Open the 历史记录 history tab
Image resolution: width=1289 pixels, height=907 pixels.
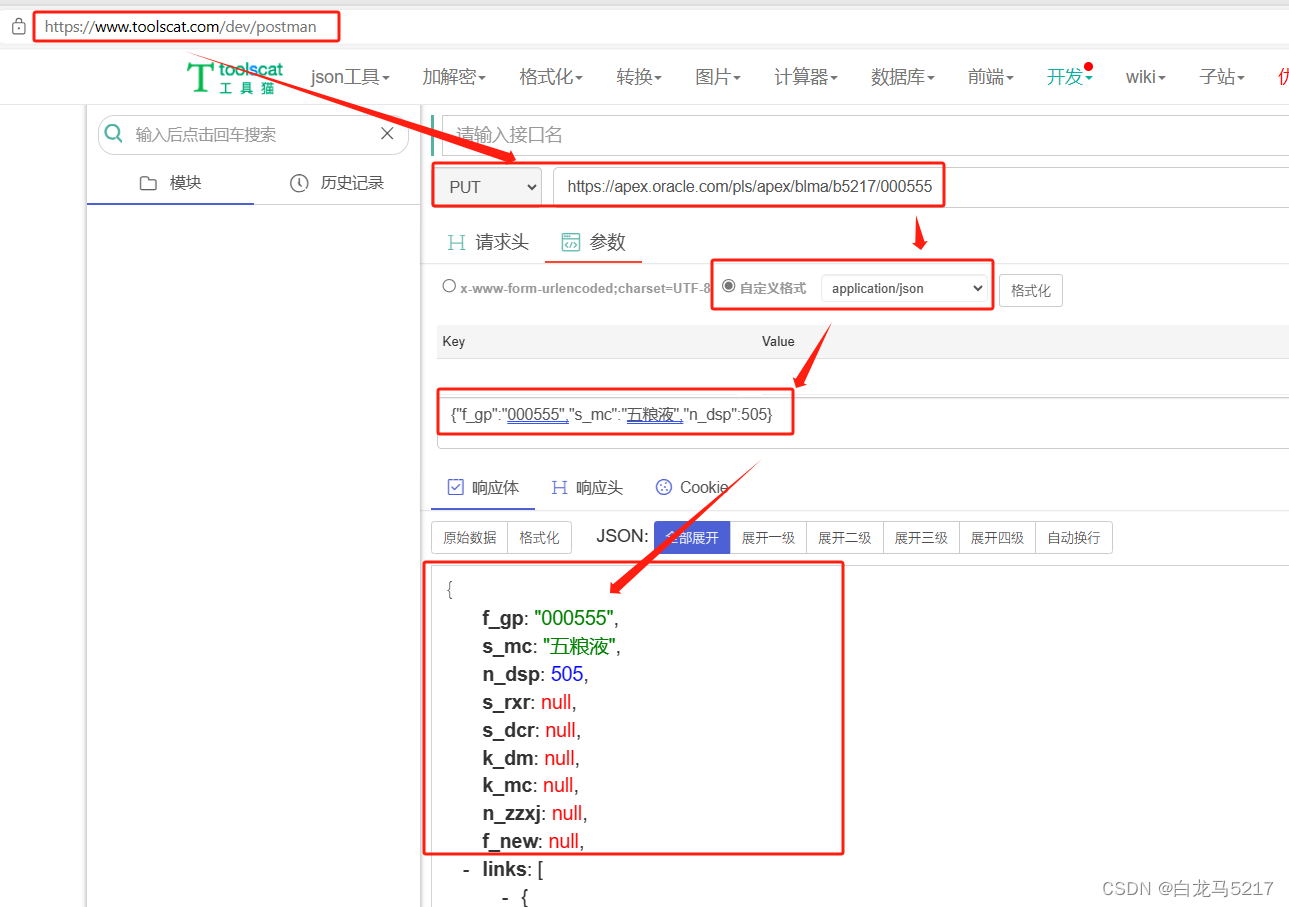point(337,183)
